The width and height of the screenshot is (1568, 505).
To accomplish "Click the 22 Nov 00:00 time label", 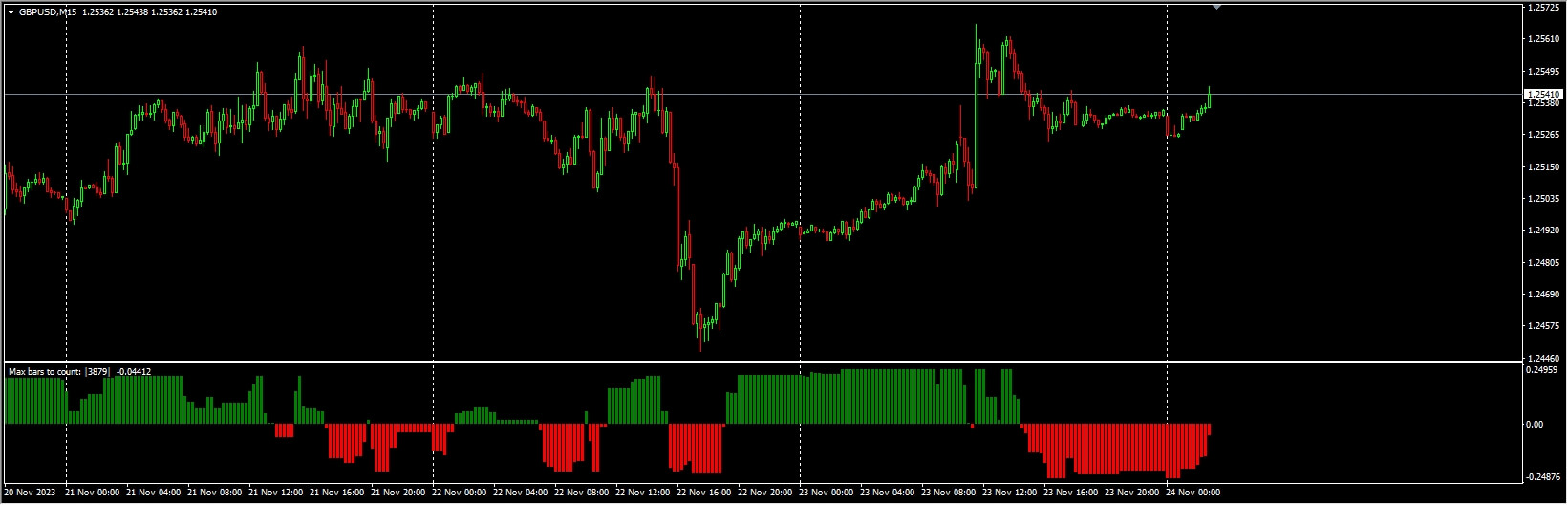I will [461, 494].
